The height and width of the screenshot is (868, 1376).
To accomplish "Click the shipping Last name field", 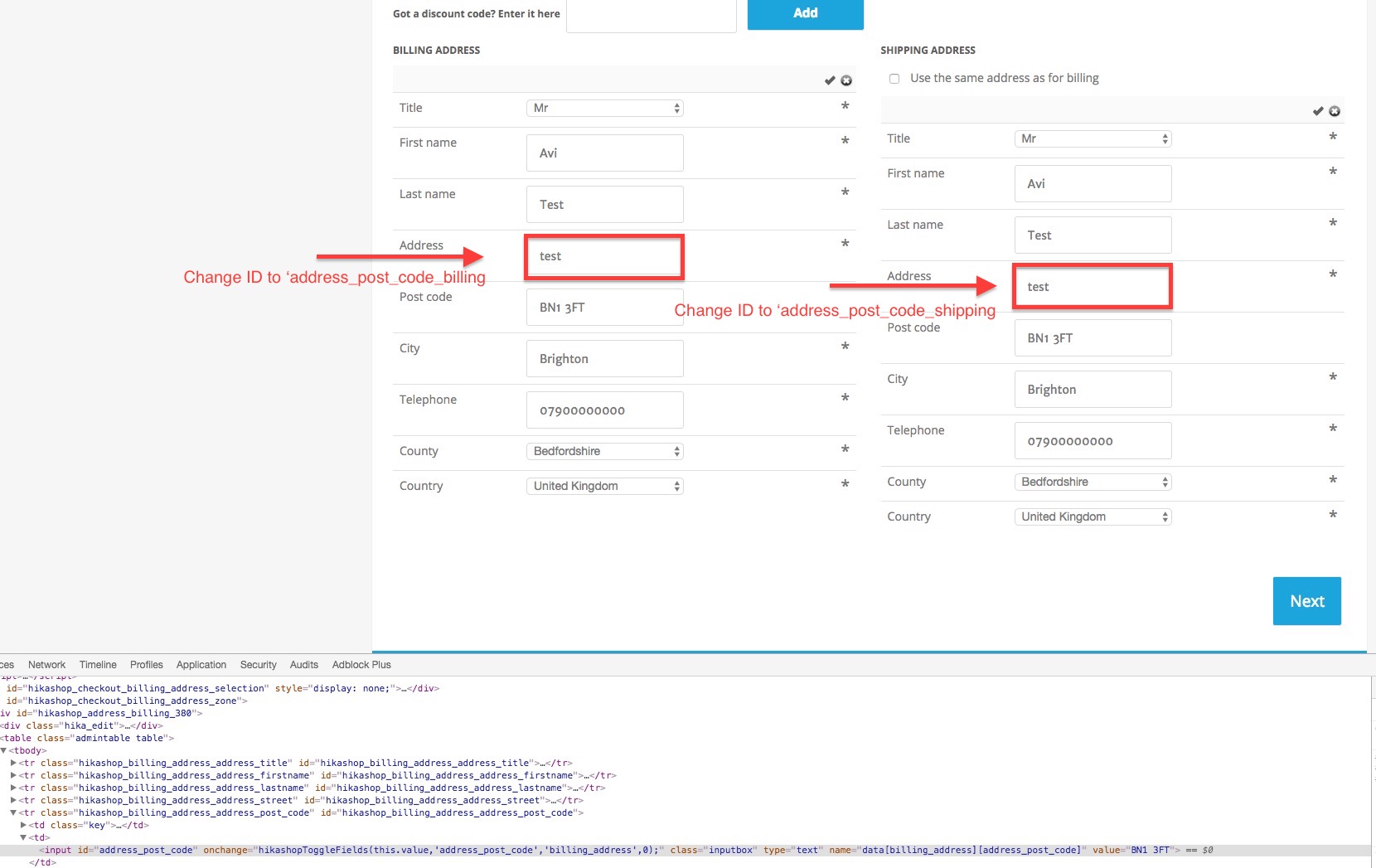I will click(x=1093, y=235).
